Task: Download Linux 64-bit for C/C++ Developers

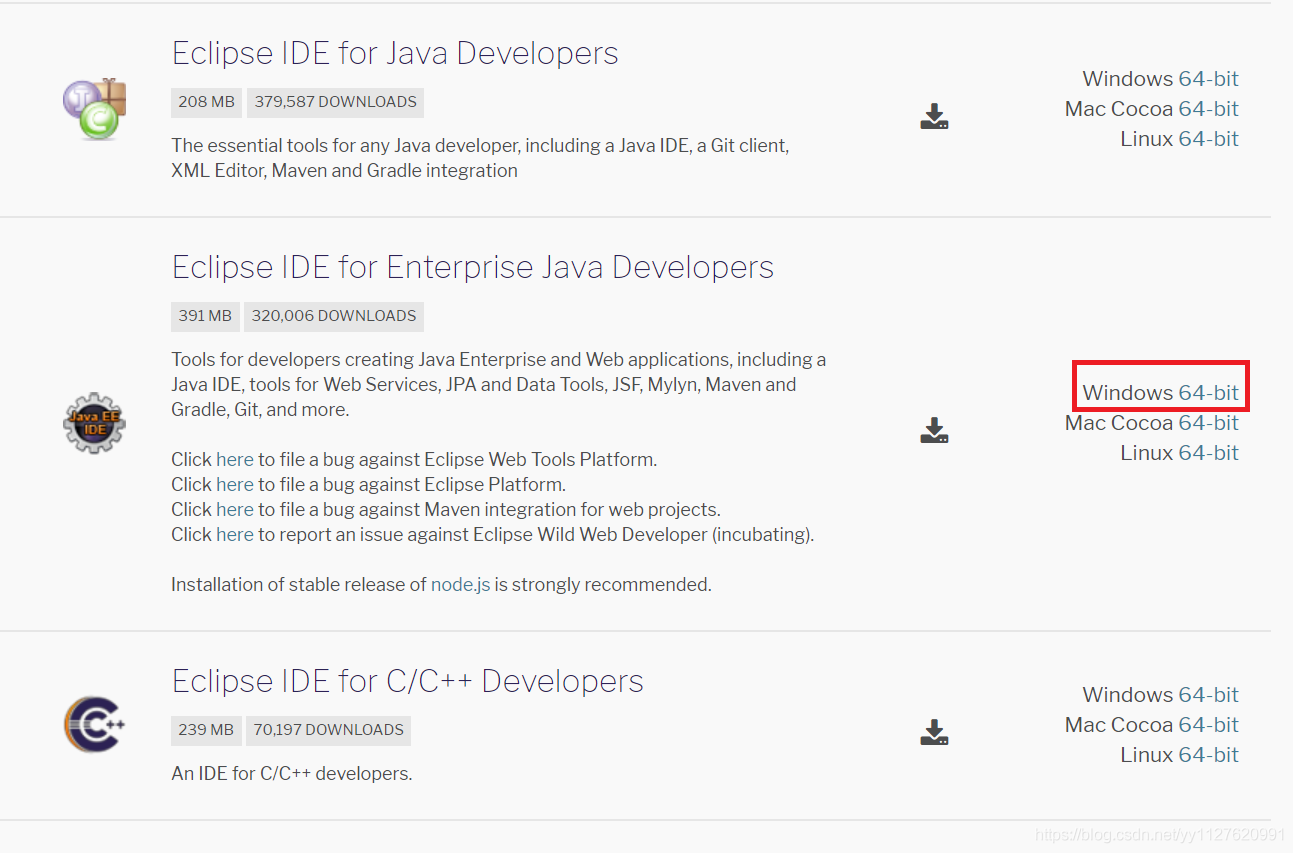Action: (x=1208, y=755)
